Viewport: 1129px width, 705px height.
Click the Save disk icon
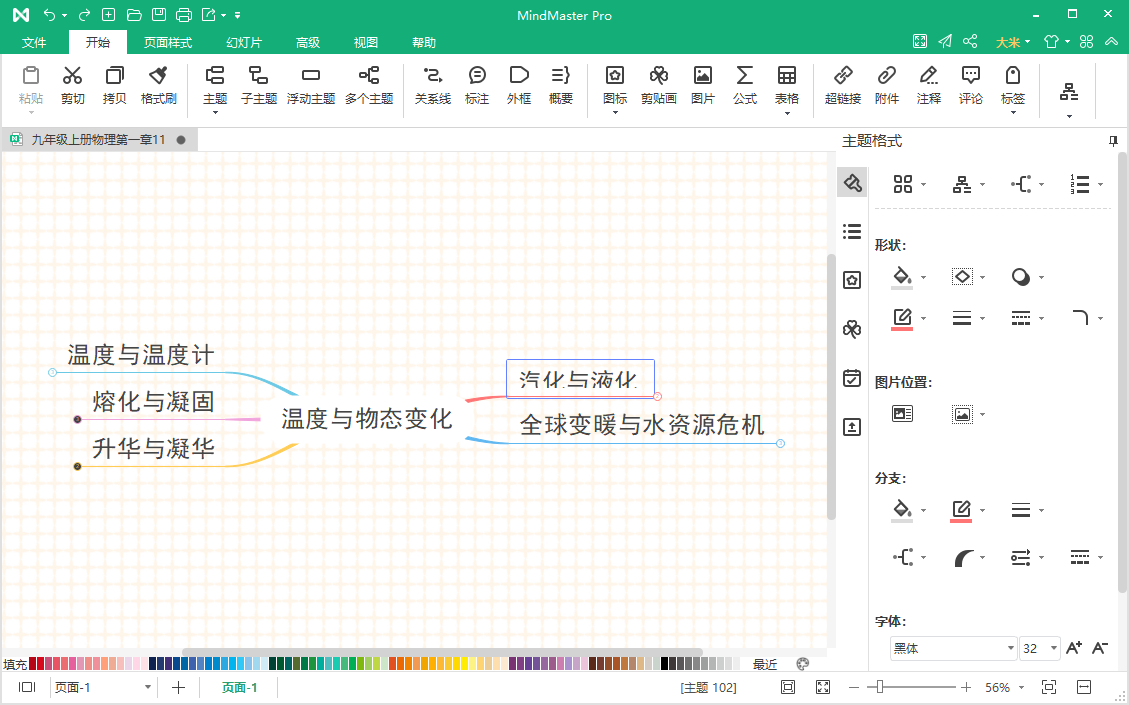click(158, 14)
